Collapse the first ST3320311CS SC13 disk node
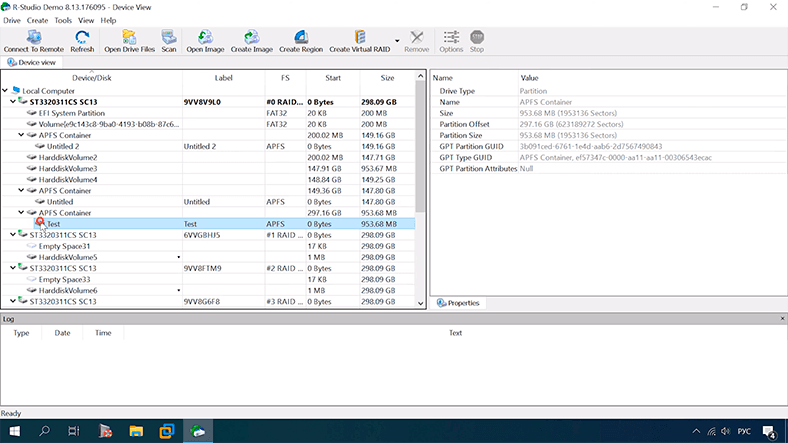The height and width of the screenshot is (443, 788). (12, 102)
